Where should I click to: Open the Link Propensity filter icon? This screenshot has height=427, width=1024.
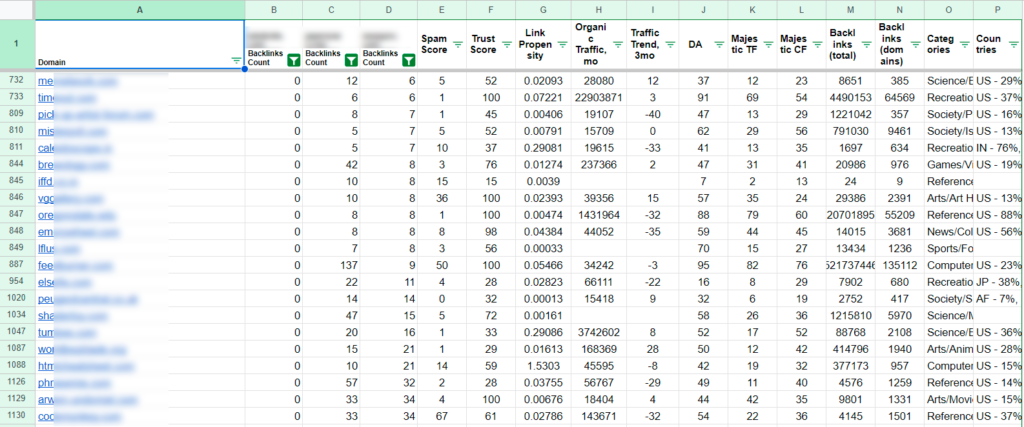pyautogui.click(x=561, y=44)
